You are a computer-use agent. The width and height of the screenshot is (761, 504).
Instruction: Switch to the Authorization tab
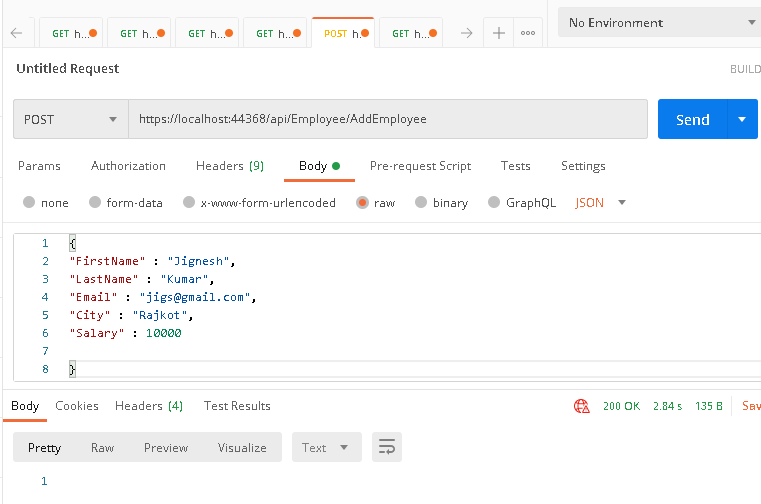pyautogui.click(x=128, y=166)
